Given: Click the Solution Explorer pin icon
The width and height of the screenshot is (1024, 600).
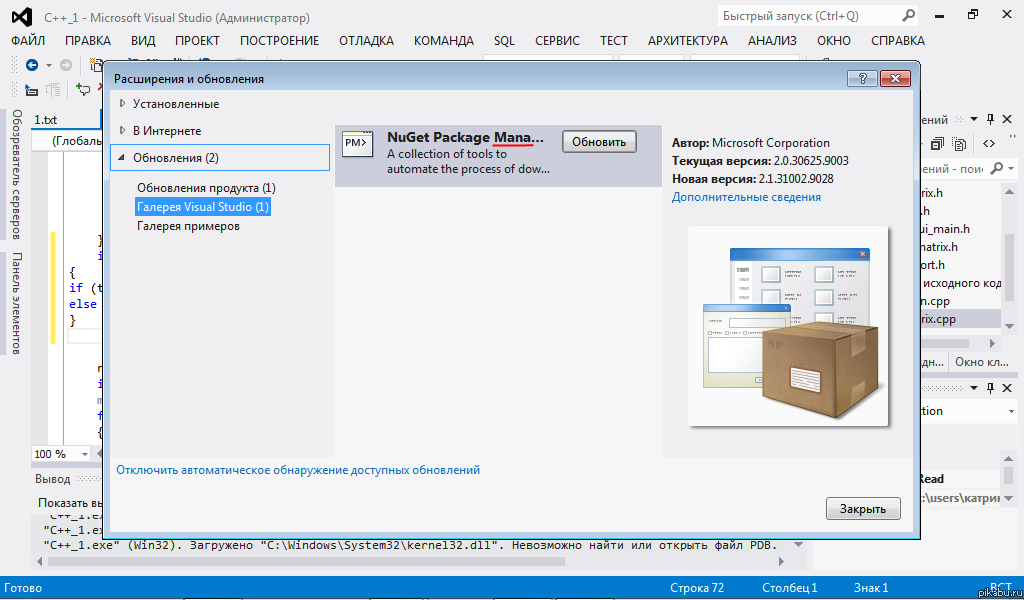Looking at the screenshot, I should point(990,119).
